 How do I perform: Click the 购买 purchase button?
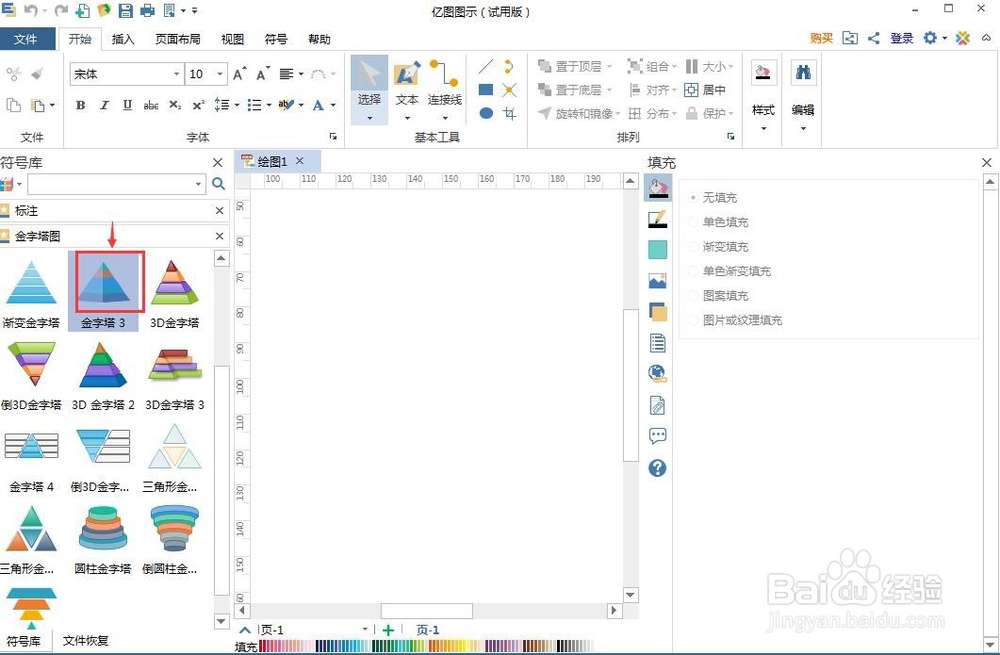821,38
